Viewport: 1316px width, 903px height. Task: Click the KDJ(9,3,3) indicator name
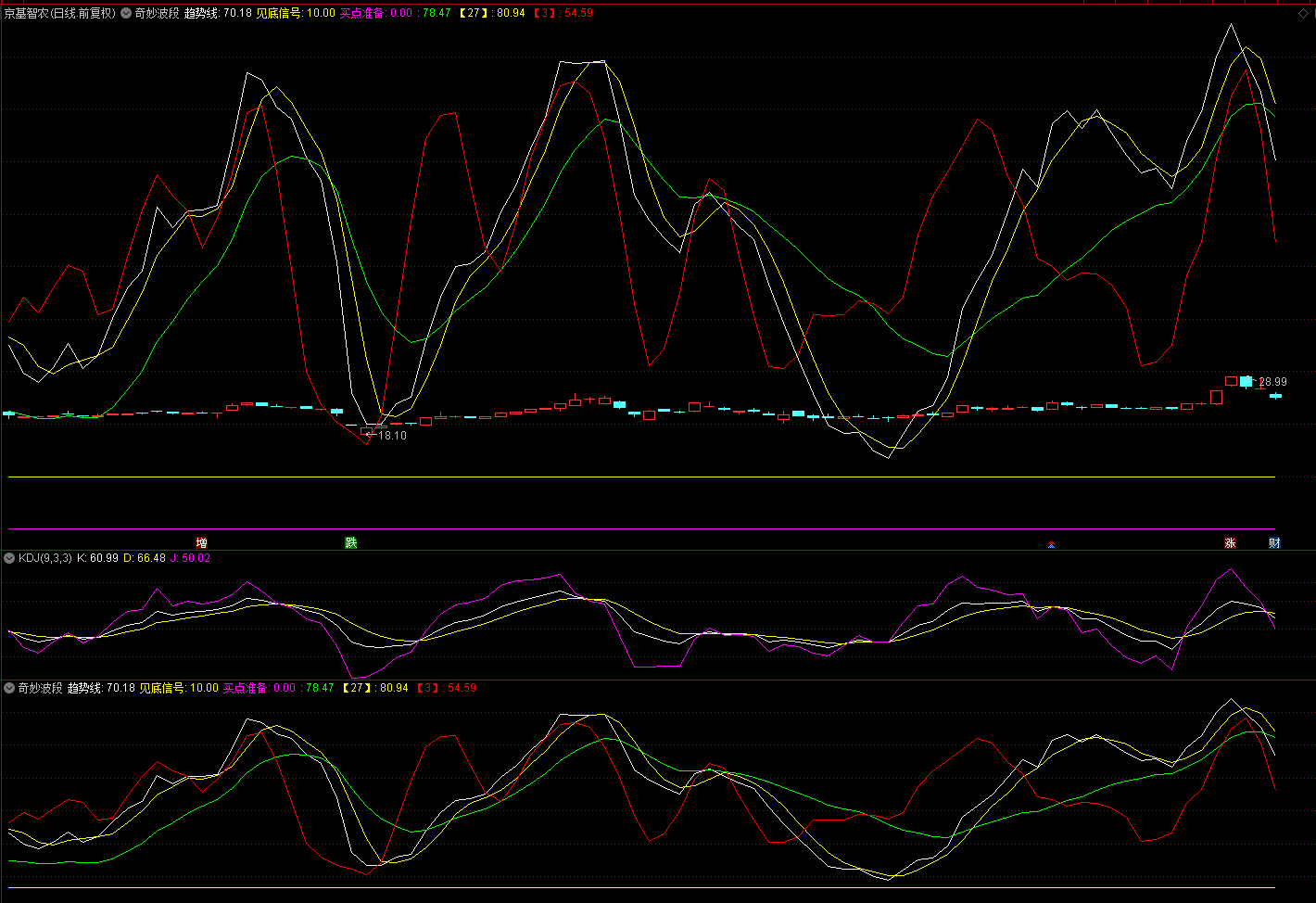[x=44, y=558]
